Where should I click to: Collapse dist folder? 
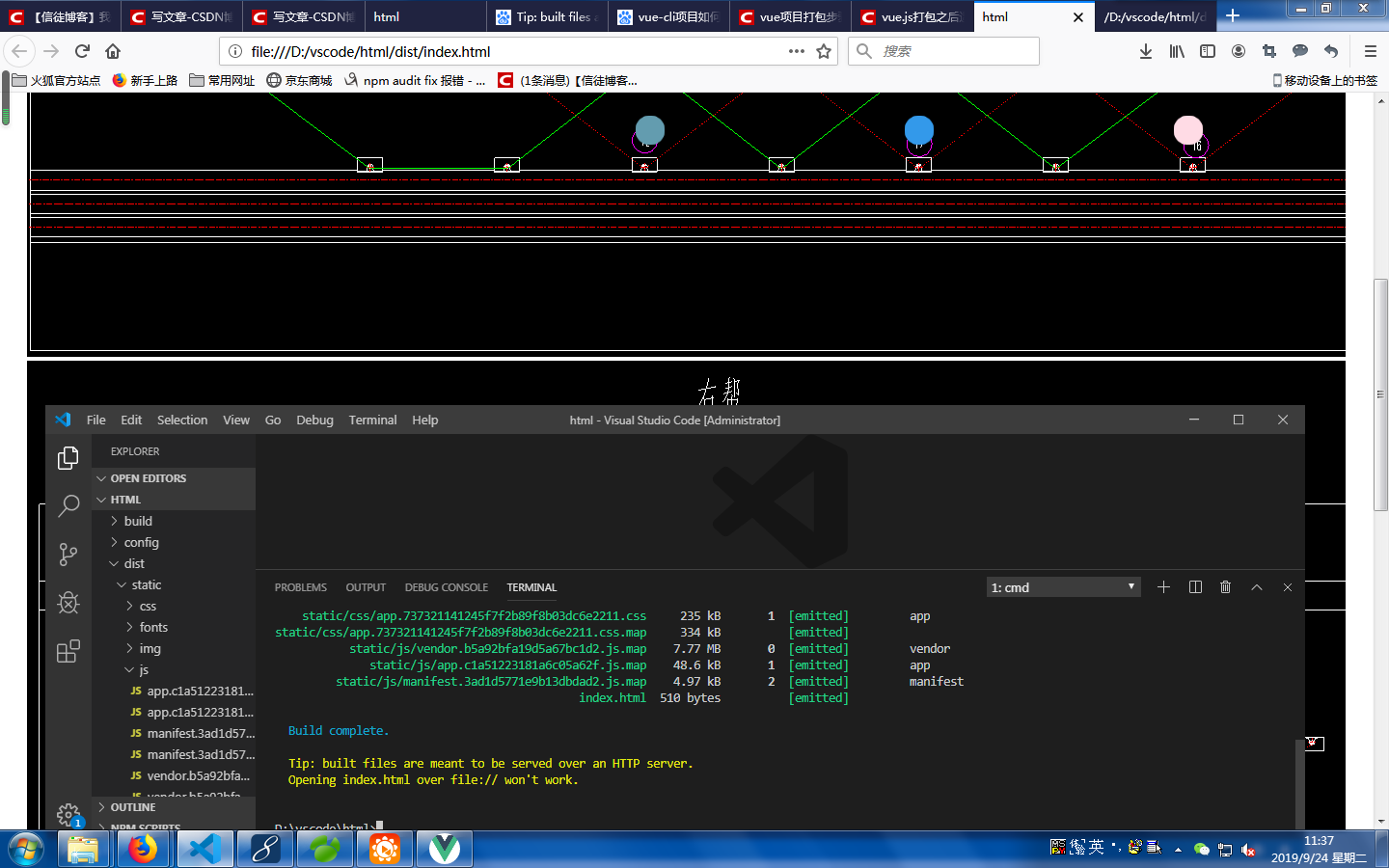click(174, 563)
